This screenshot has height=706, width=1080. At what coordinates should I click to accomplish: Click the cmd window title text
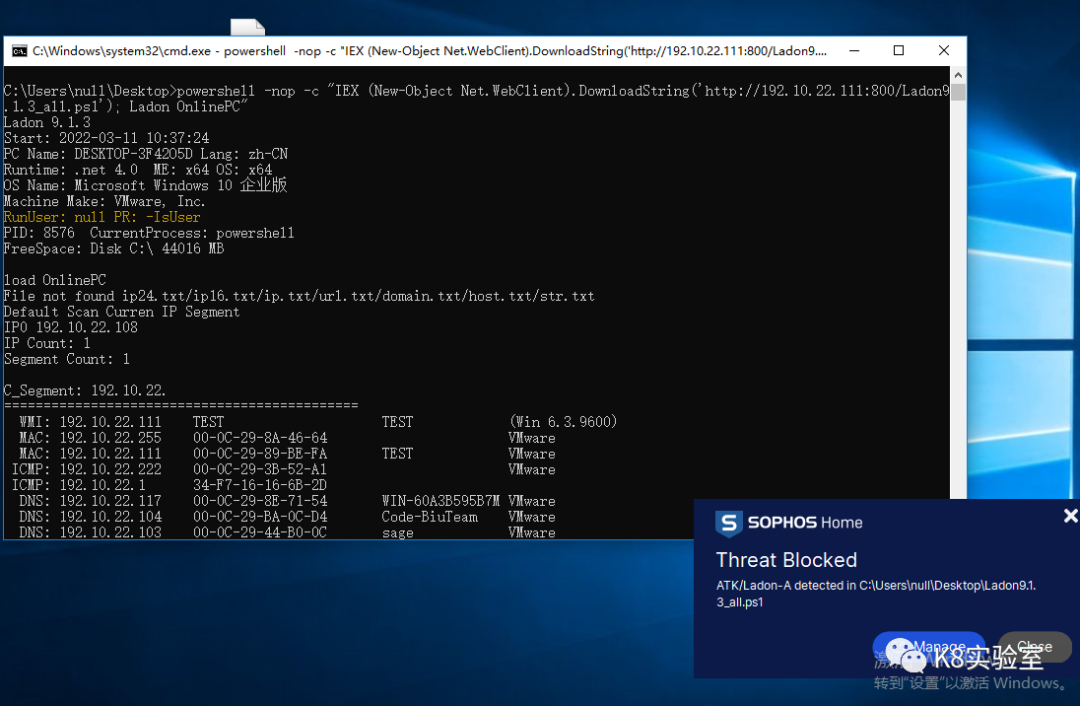(429, 51)
